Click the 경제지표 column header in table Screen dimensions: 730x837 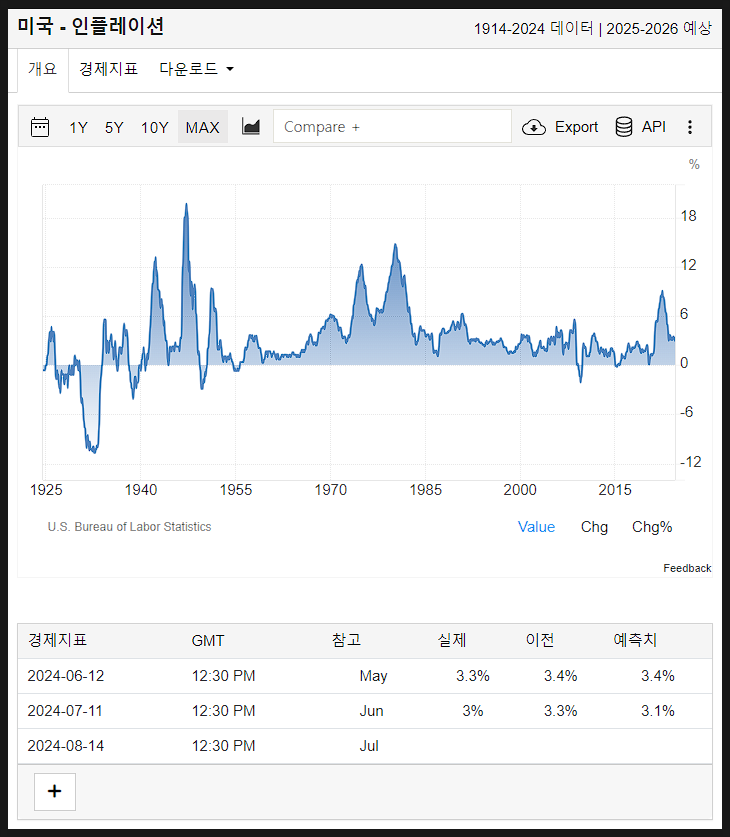(58, 640)
